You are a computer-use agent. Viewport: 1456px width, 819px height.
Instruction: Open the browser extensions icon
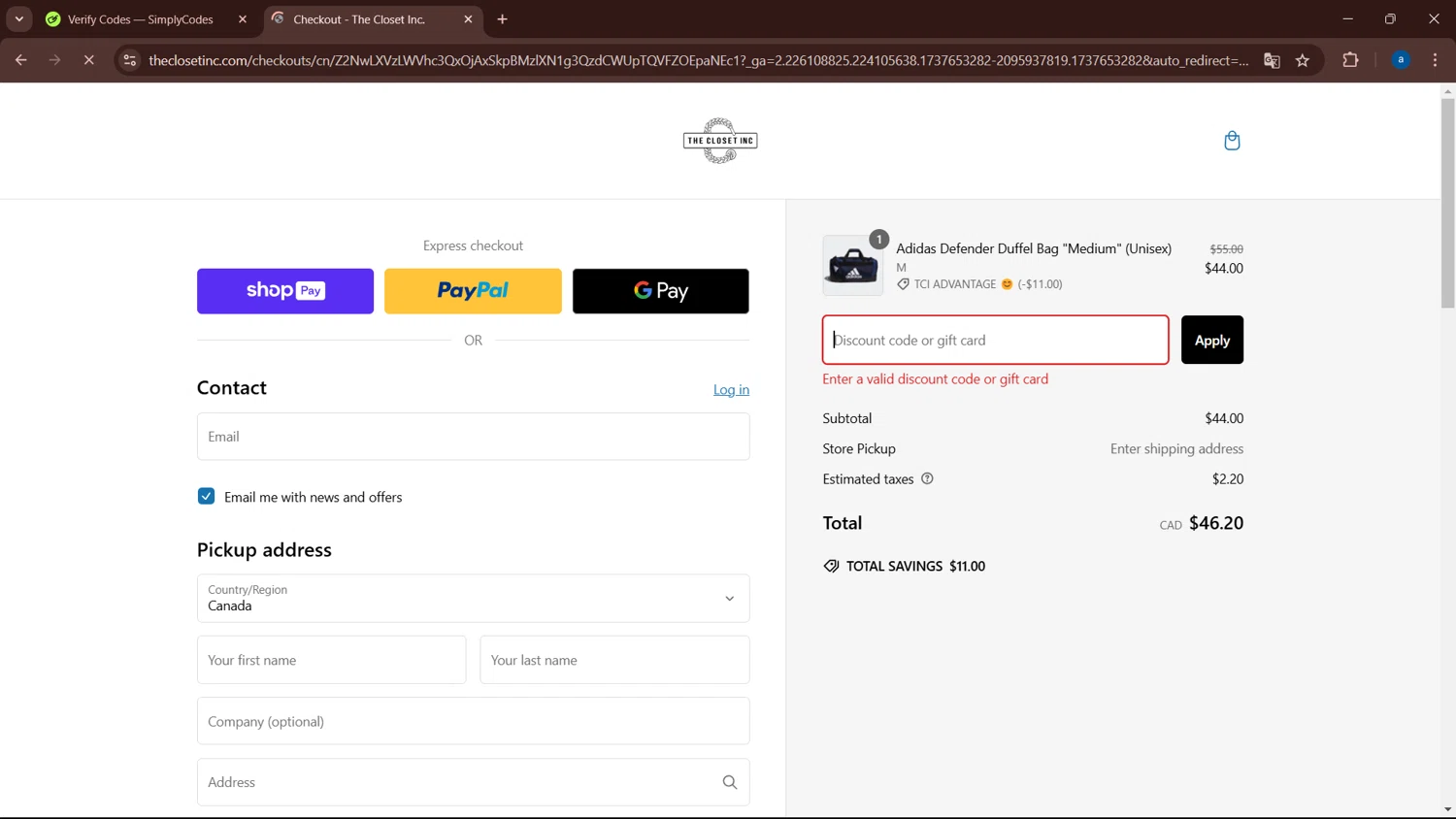1350,60
